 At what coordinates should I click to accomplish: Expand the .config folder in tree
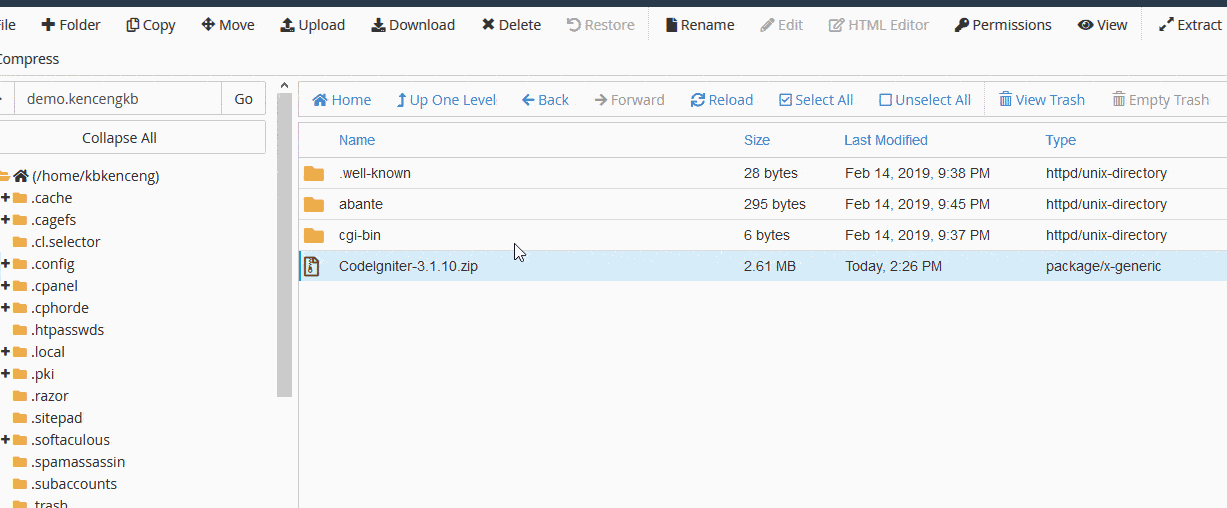5,264
